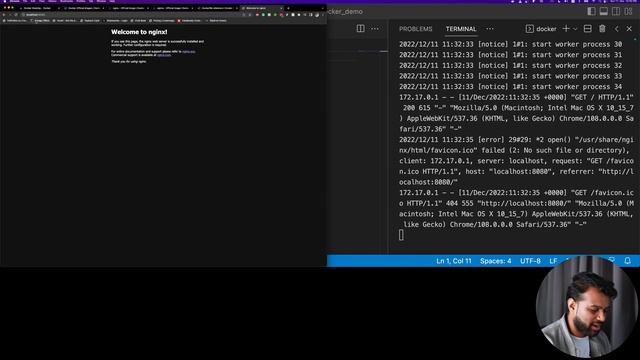Viewport: 640px width, 360px height.
Task: Click the webcam video overlay
Action: 587,306
